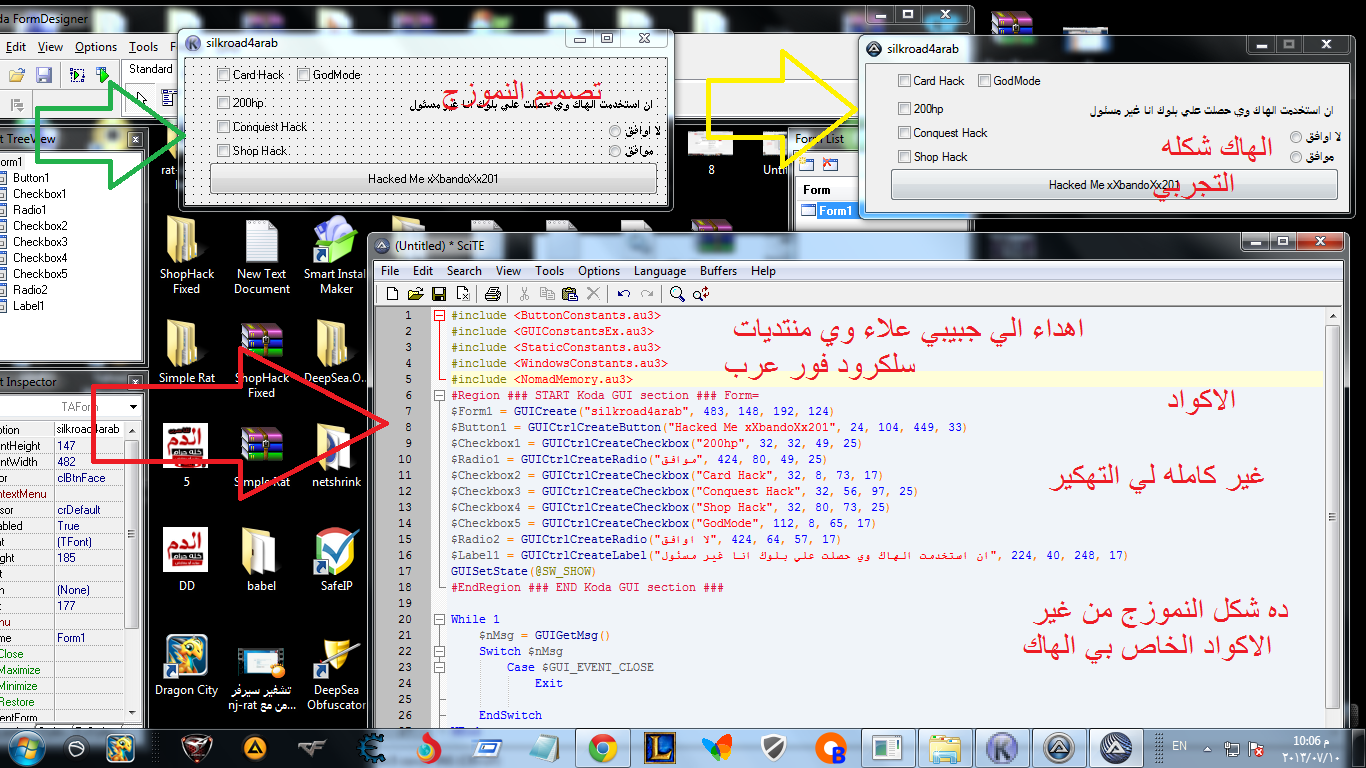The width and height of the screenshot is (1366, 768).
Task: Click Replace icon in SciTE toolbar
Action: click(701, 294)
